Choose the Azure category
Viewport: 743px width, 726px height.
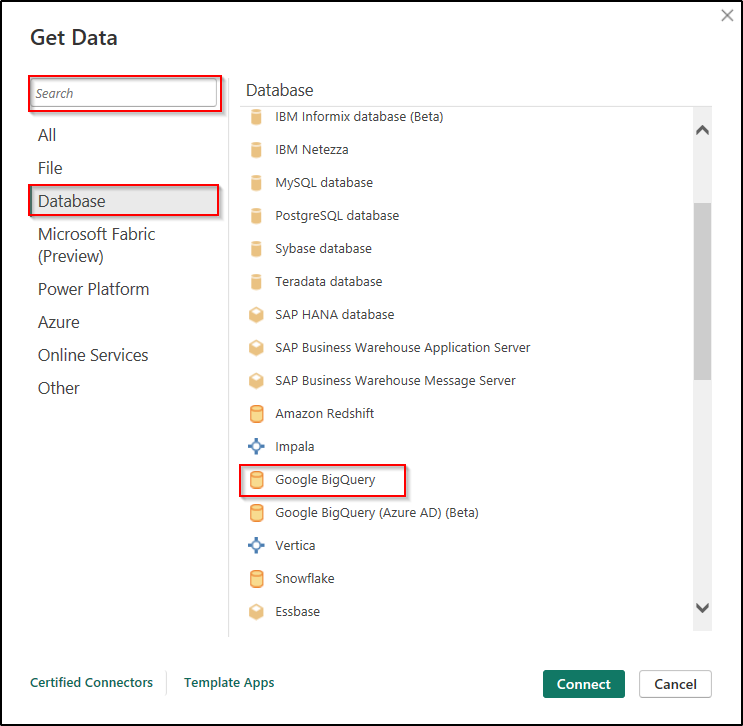[59, 322]
